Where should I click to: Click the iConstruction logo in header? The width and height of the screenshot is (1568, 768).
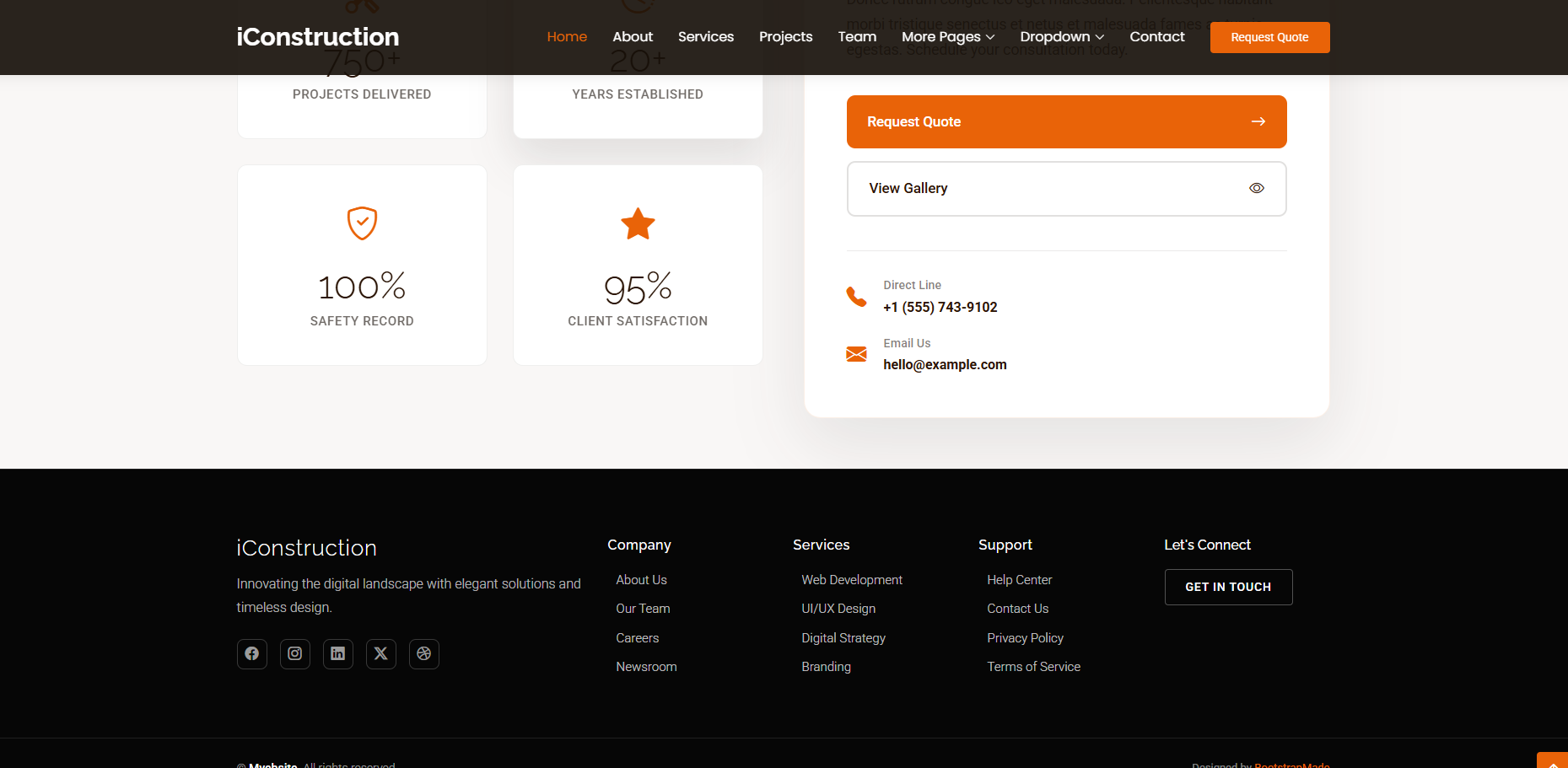tap(318, 37)
